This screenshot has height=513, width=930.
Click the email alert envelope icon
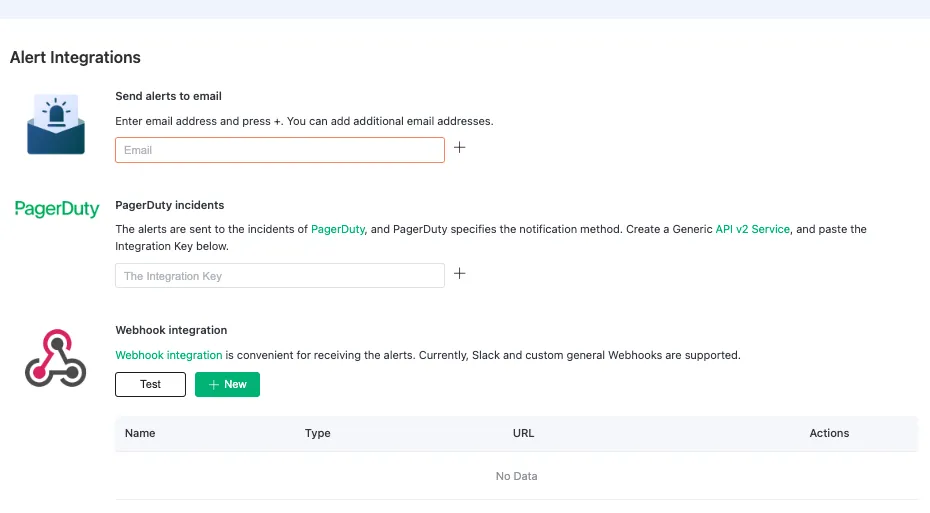pyautogui.click(x=56, y=125)
